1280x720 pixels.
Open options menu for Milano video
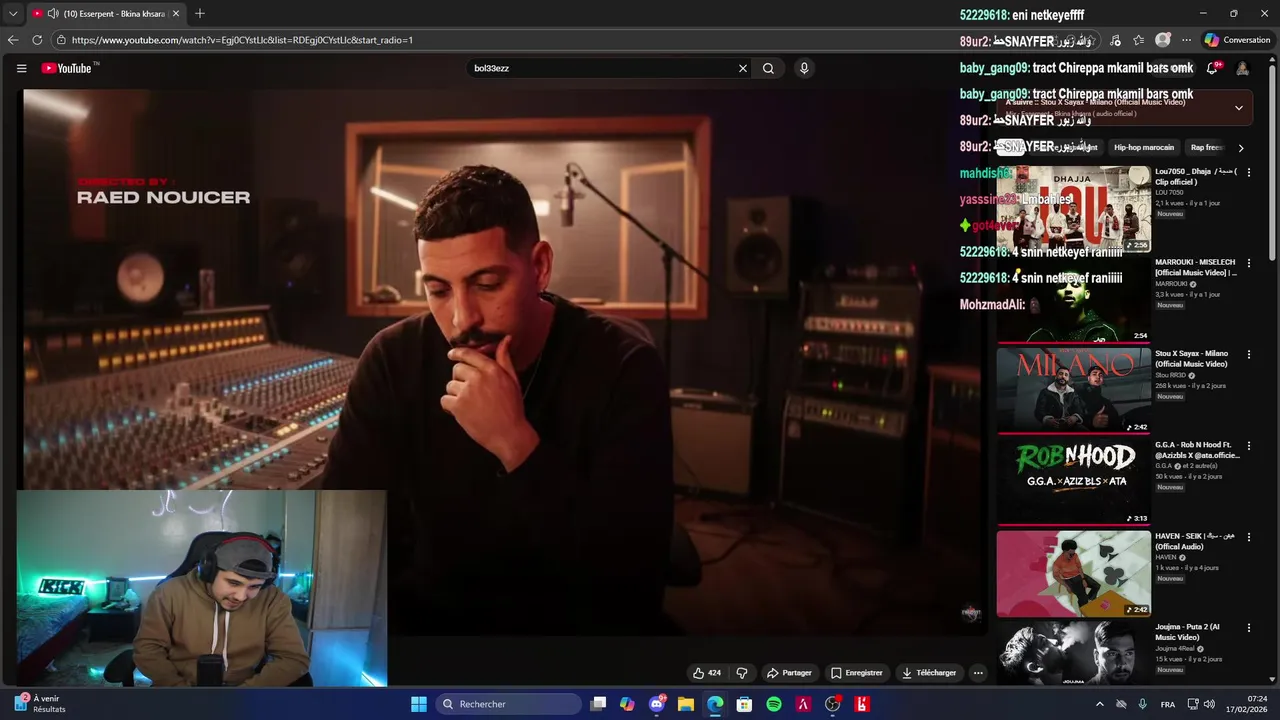[x=1248, y=354]
